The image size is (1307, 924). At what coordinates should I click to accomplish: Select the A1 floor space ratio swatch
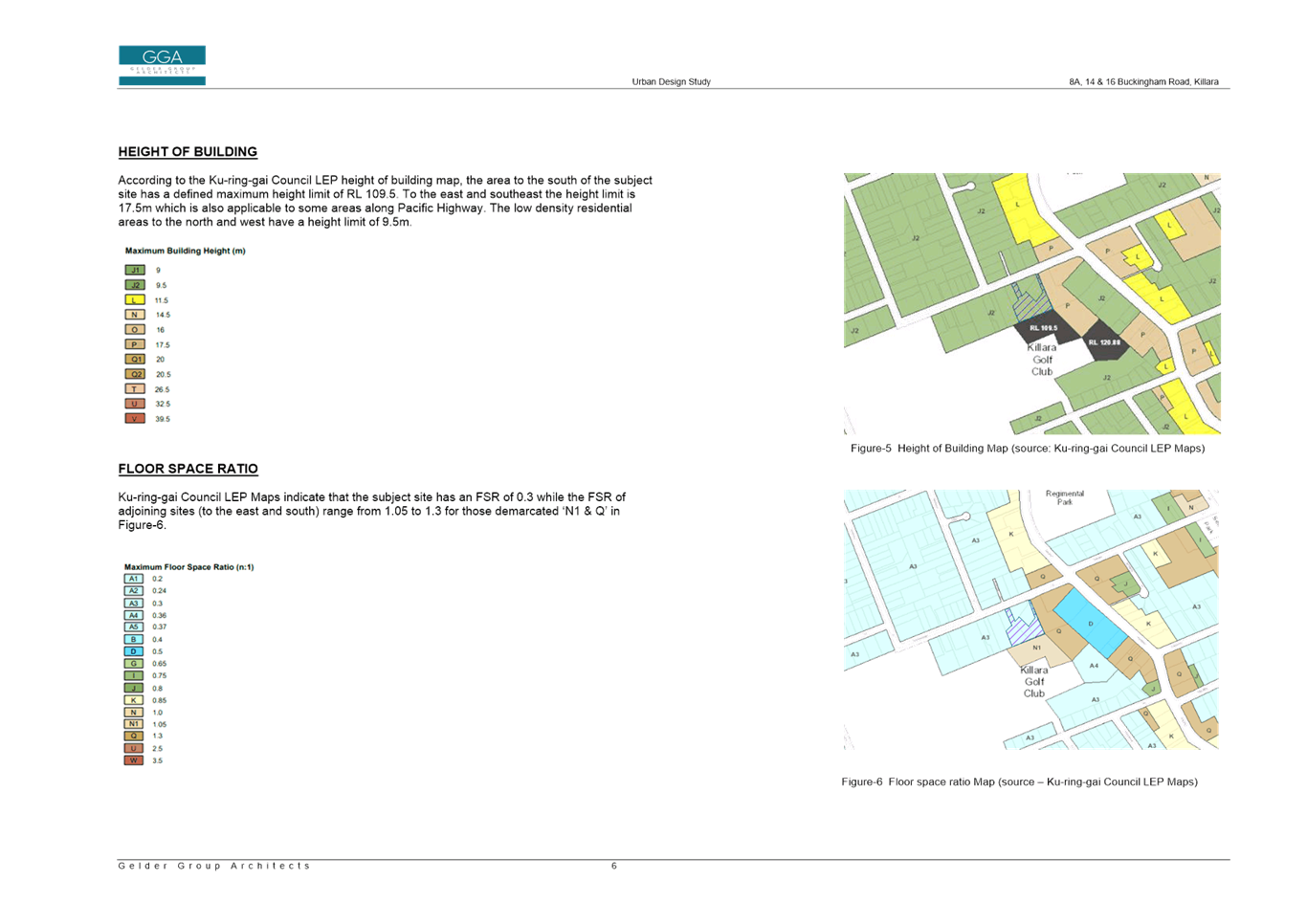coord(134,579)
